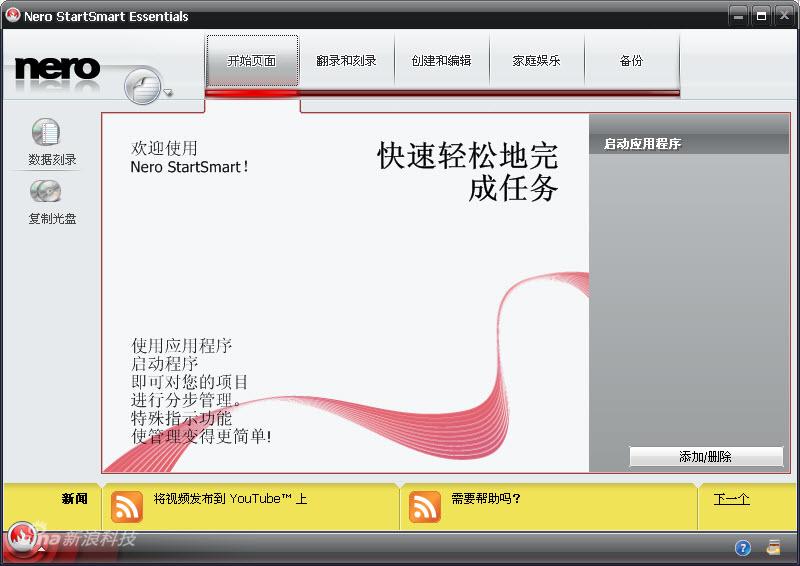
Task: Open the options icon at bottom right
Action: [x=773, y=548]
